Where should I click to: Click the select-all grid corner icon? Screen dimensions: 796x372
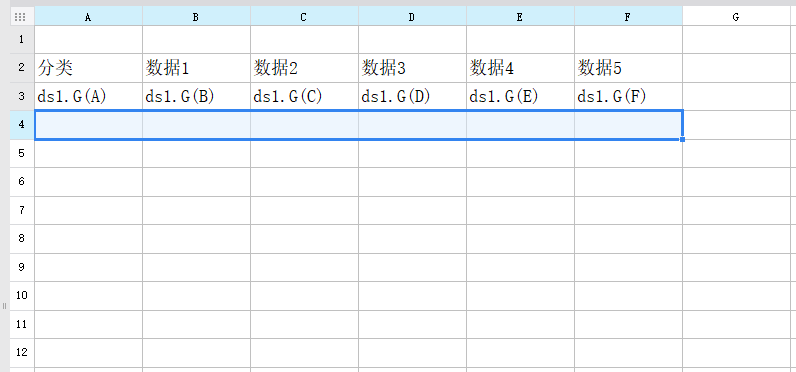[20, 17]
